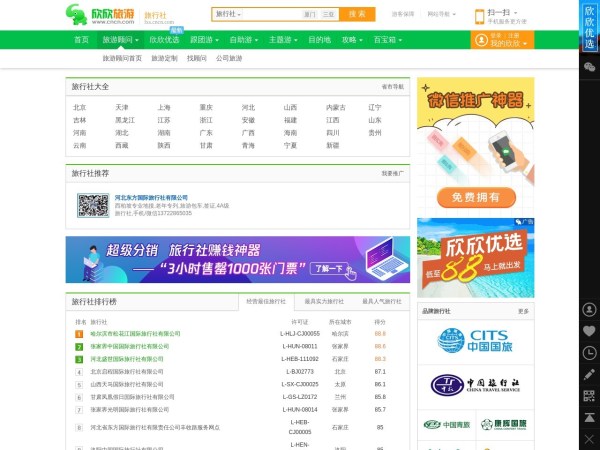Screen dimensions: 600x450
Task: Click the heart favorites icon in sidebar
Action: (589, 331)
